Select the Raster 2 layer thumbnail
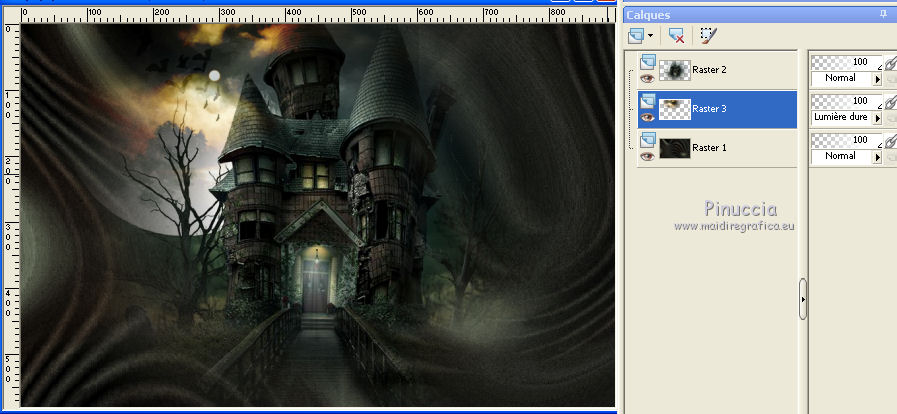This screenshot has height=414, width=897. (x=674, y=70)
